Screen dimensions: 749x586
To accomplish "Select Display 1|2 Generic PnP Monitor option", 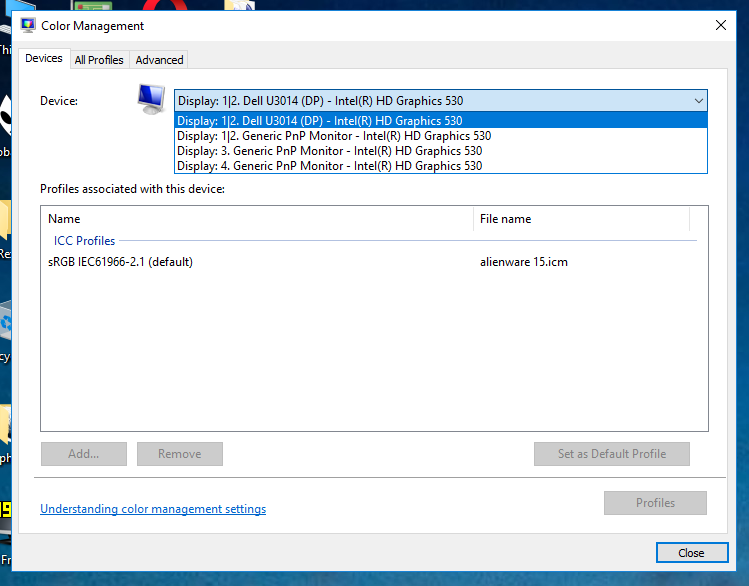I will click(x=441, y=136).
